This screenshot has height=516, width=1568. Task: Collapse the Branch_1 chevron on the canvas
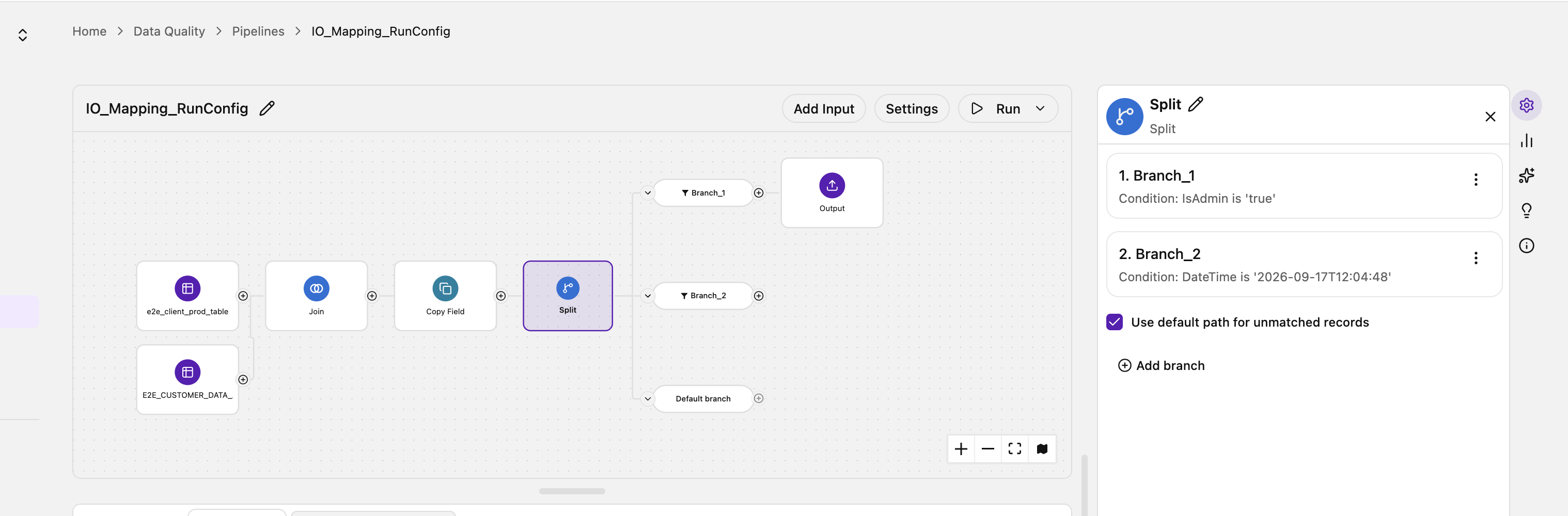click(648, 193)
